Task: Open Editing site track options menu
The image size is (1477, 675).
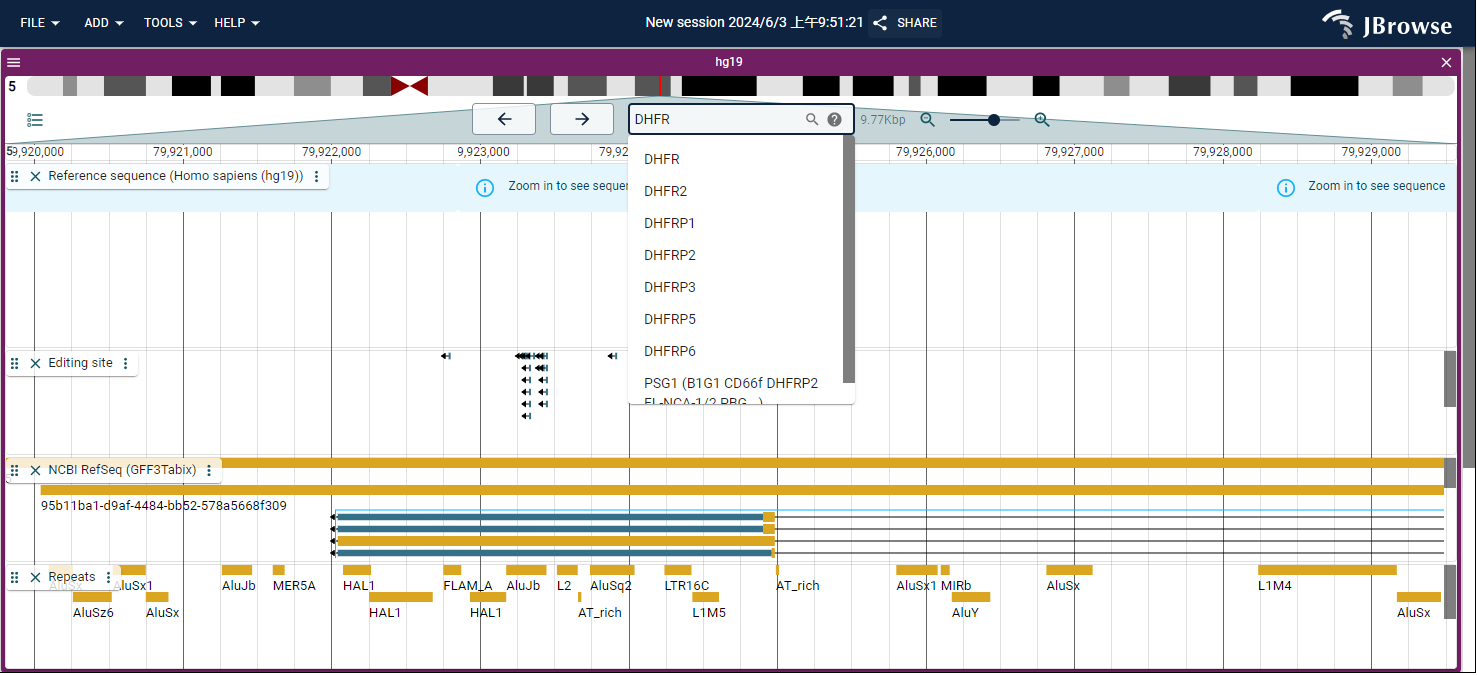Action: click(126, 364)
